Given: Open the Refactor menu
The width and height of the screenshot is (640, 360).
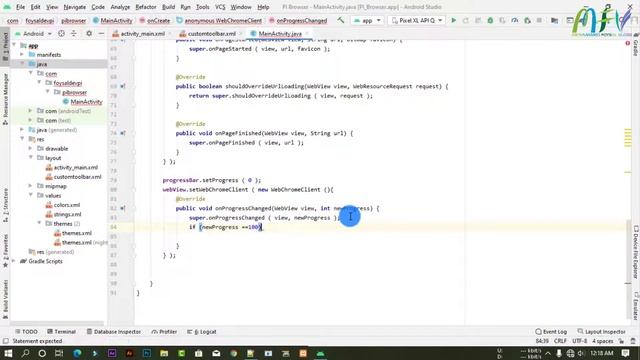Looking at the screenshot, I should coord(146,7).
